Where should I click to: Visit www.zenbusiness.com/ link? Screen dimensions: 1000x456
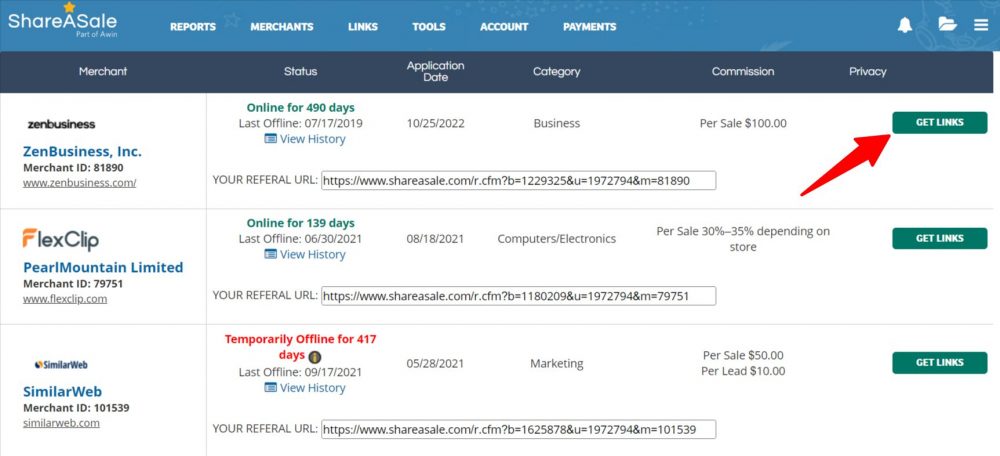80,183
